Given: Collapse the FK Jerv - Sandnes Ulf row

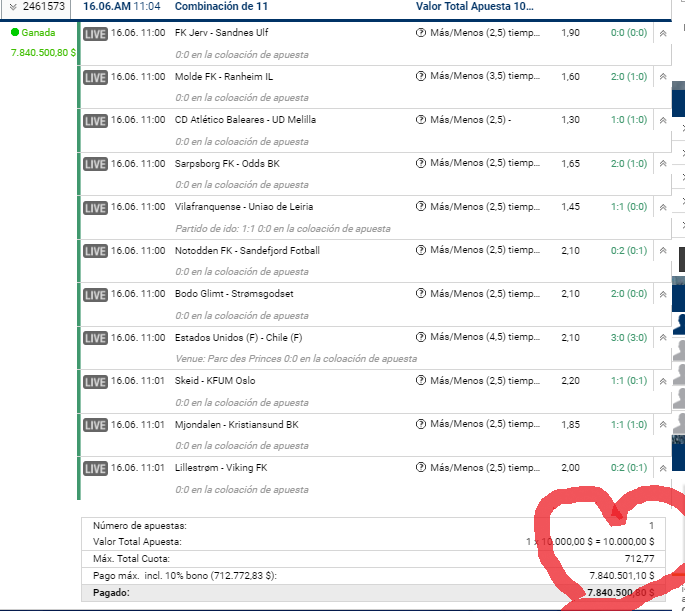Looking at the screenshot, I should tap(663, 33).
